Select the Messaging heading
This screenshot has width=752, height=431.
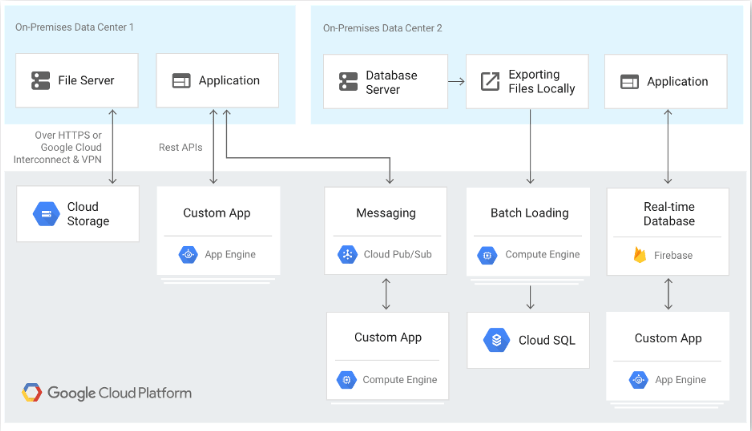386,213
